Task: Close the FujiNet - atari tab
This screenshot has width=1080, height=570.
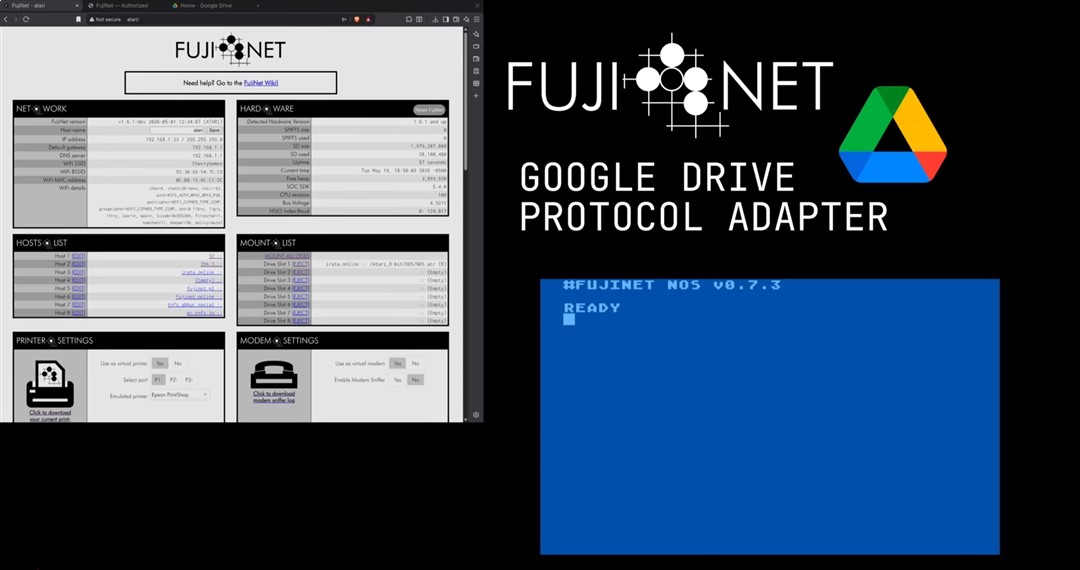Action: tap(77, 6)
